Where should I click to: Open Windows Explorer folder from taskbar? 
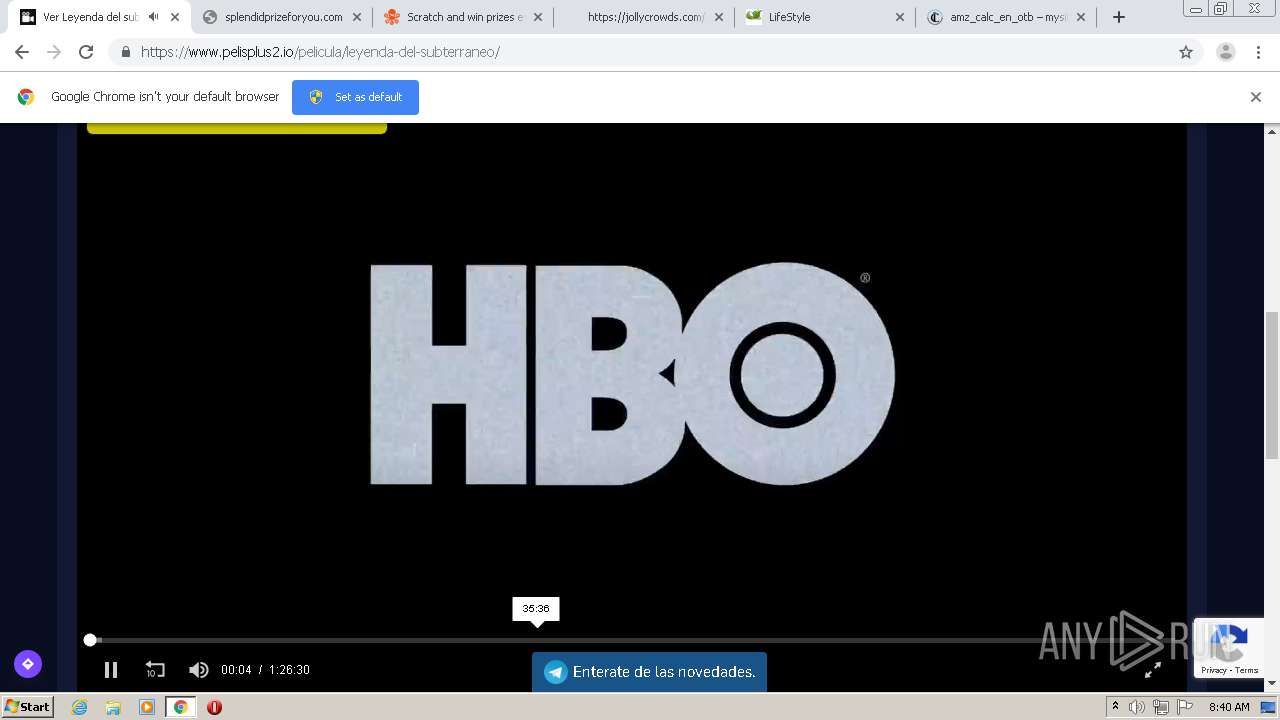(113, 707)
